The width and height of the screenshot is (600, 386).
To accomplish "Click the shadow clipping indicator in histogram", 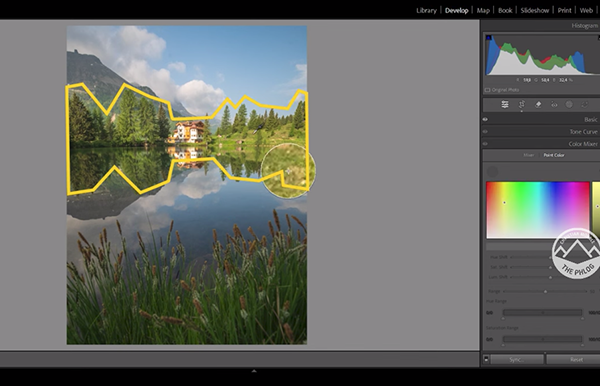I will point(489,37).
